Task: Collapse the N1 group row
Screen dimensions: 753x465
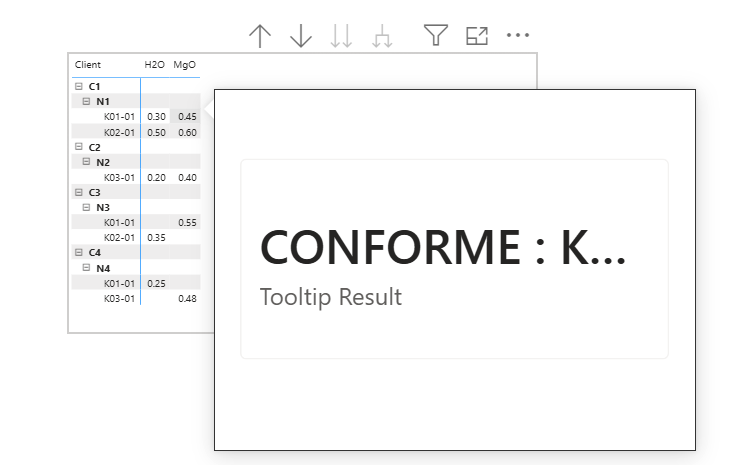Action: pyautogui.click(x=86, y=101)
